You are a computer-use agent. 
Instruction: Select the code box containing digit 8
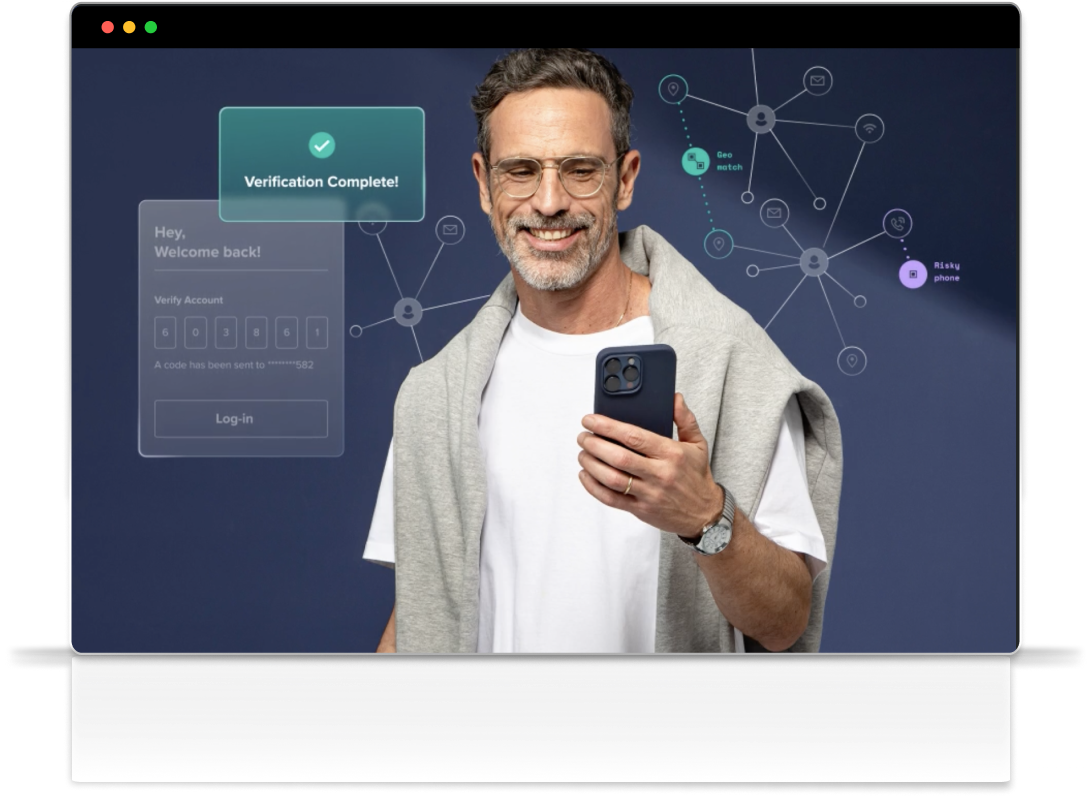pos(256,332)
